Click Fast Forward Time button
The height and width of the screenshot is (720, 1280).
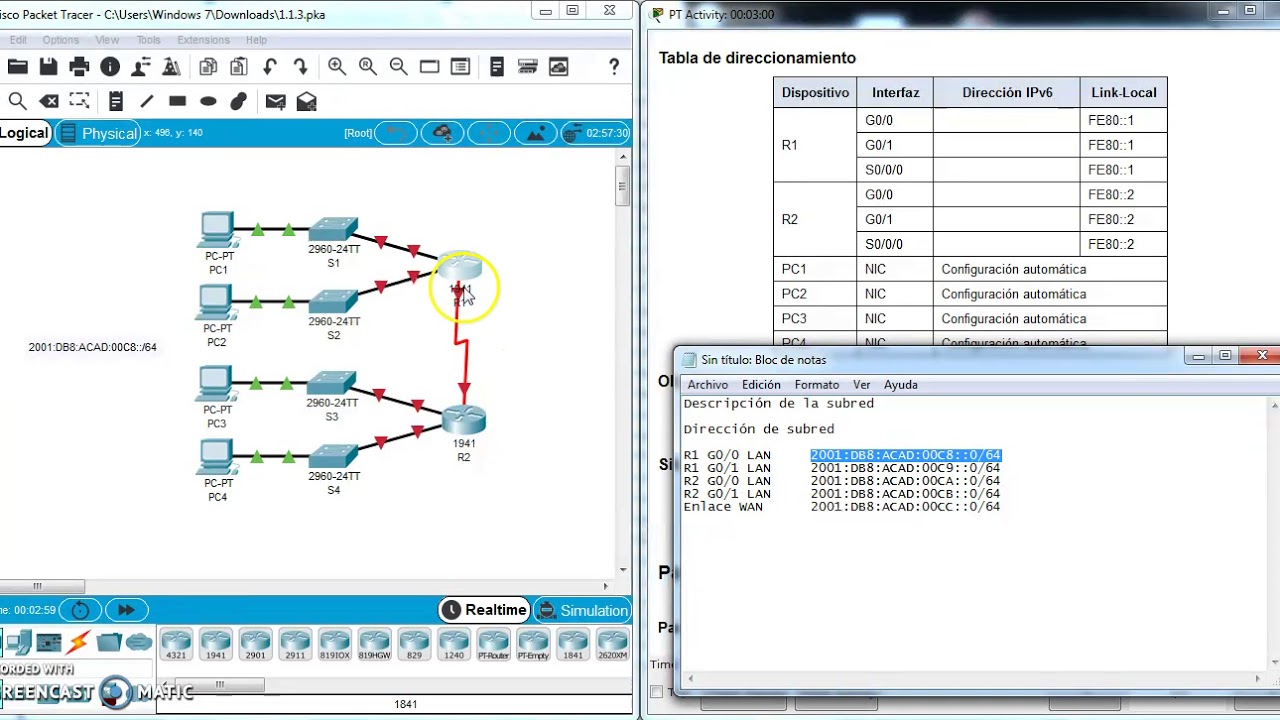126,610
